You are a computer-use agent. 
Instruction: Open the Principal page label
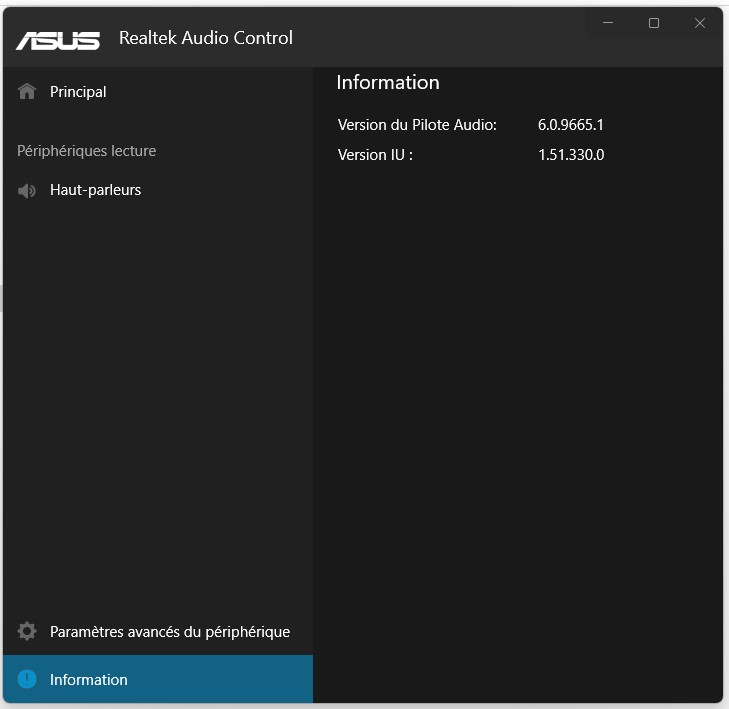[x=78, y=92]
